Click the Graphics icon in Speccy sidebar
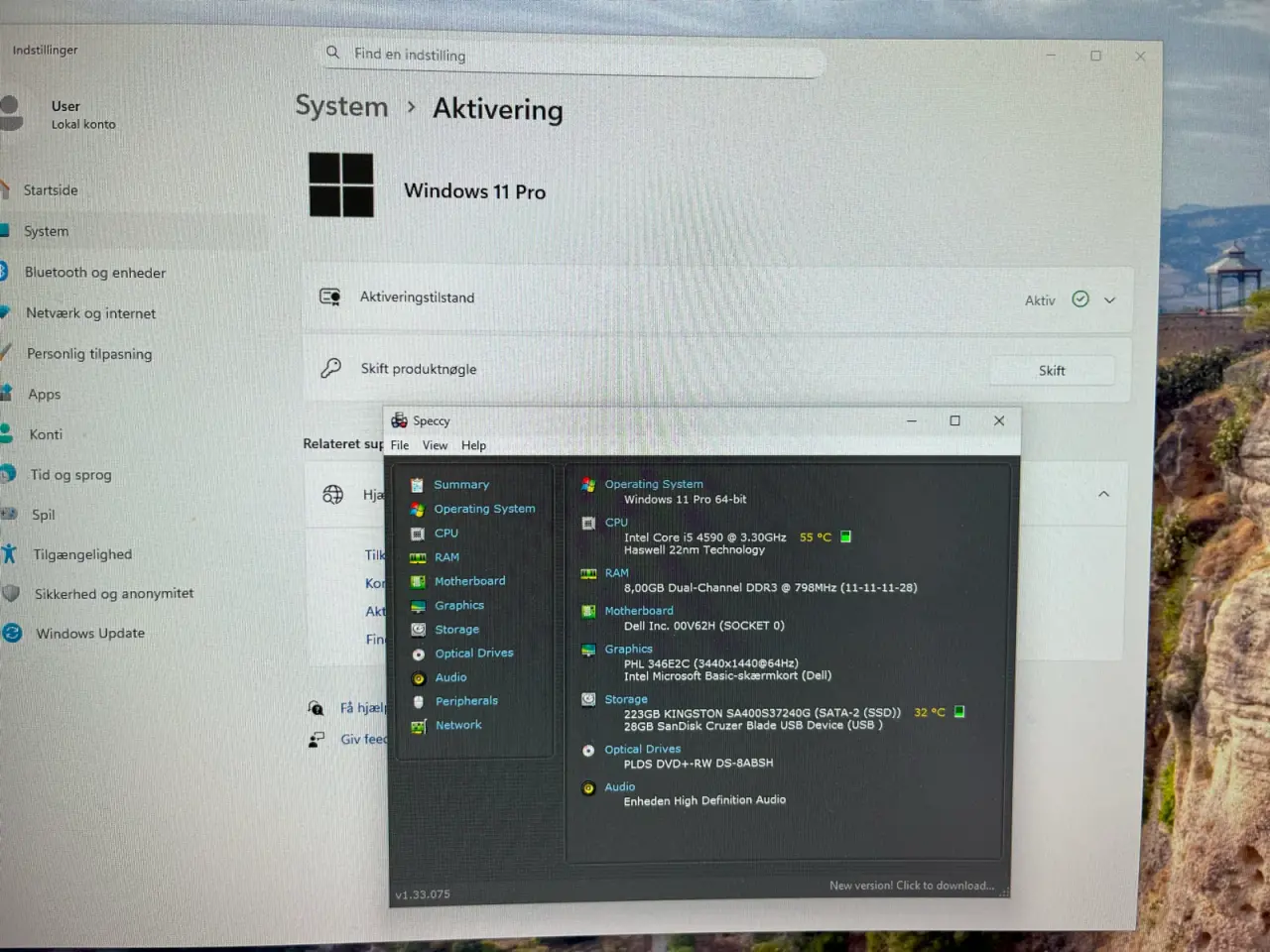Screen dimensions: 1270x952 tap(418, 606)
